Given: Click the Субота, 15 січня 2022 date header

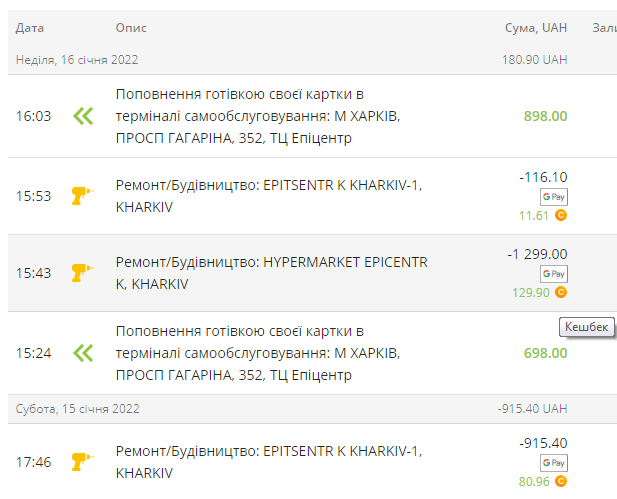Looking at the screenshot, I should pyautogui.click(x=78, y=409).
